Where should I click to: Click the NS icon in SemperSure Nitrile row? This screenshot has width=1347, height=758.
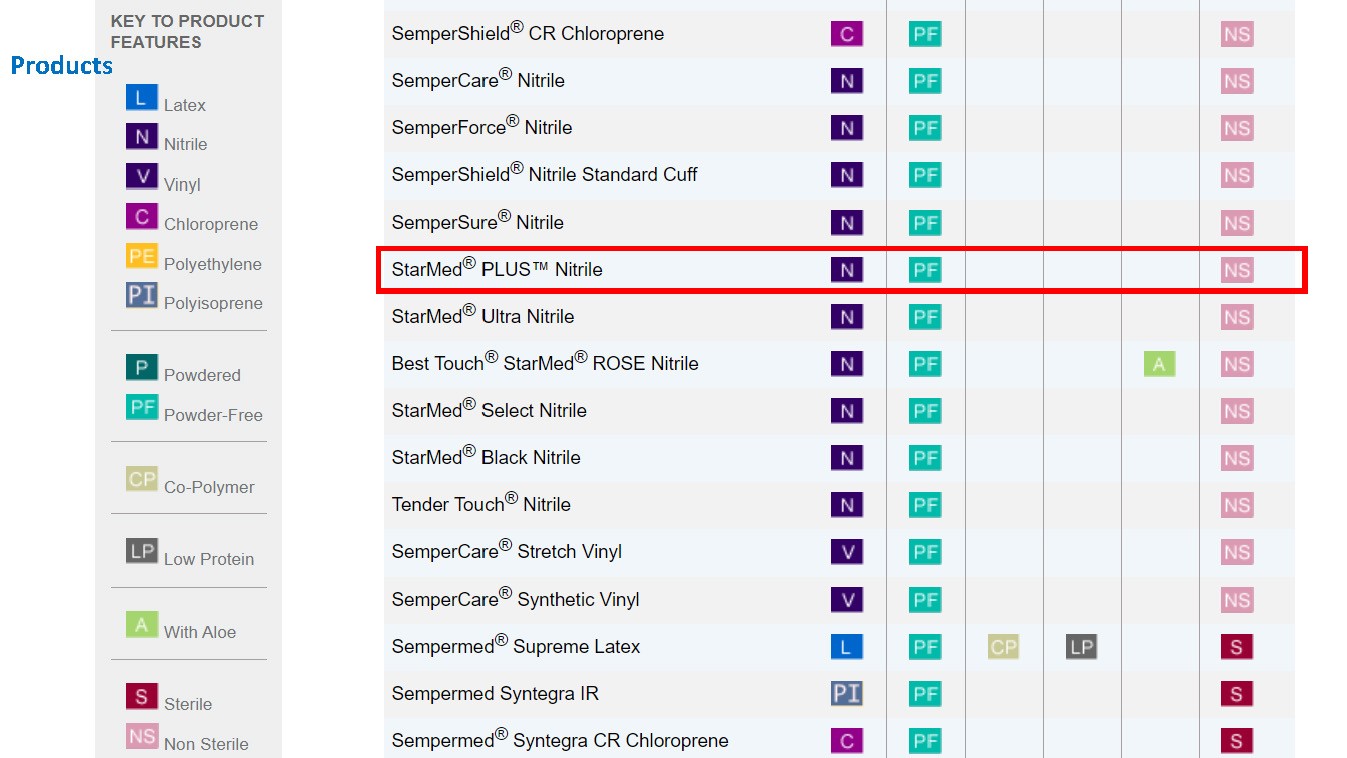point(1237,223)
